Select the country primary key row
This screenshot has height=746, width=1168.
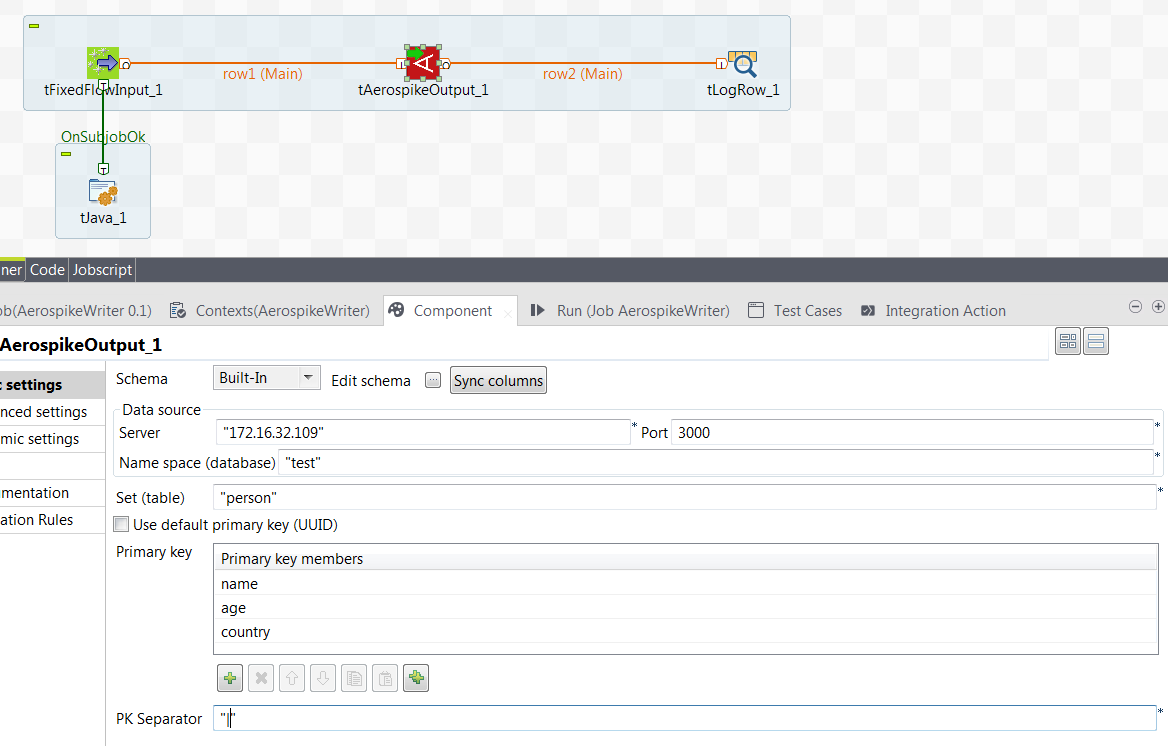point(685,631)
